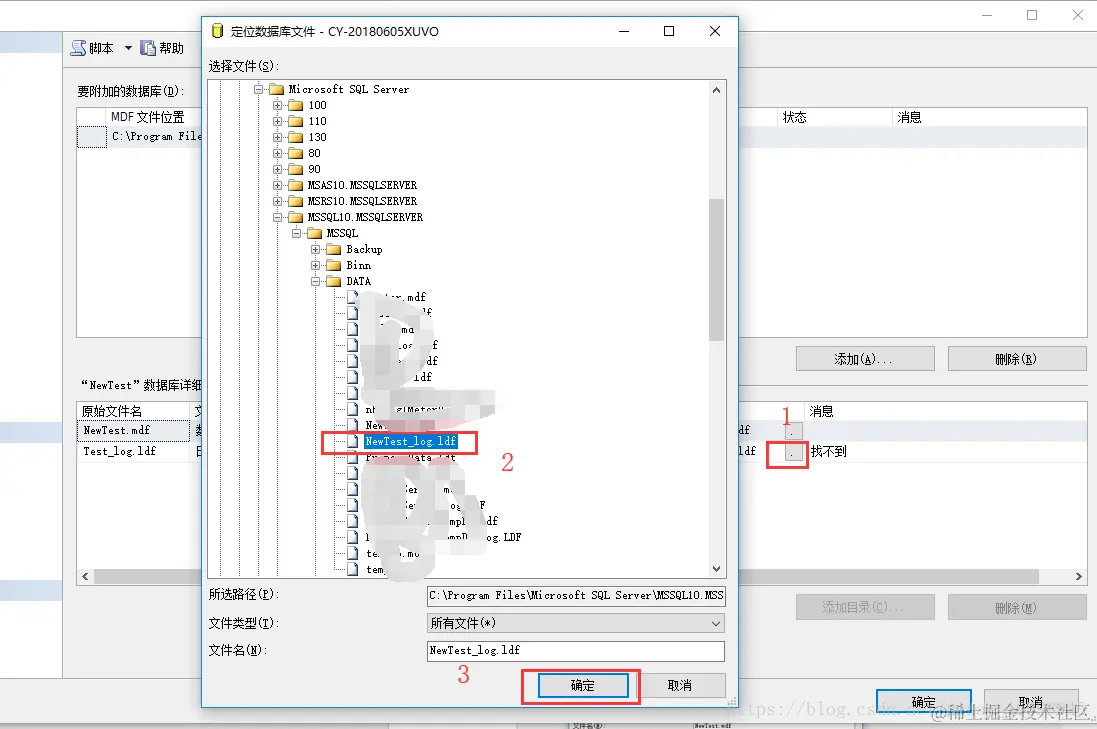
Task: Click the Not Found message cell
Action: coord(829,452)
